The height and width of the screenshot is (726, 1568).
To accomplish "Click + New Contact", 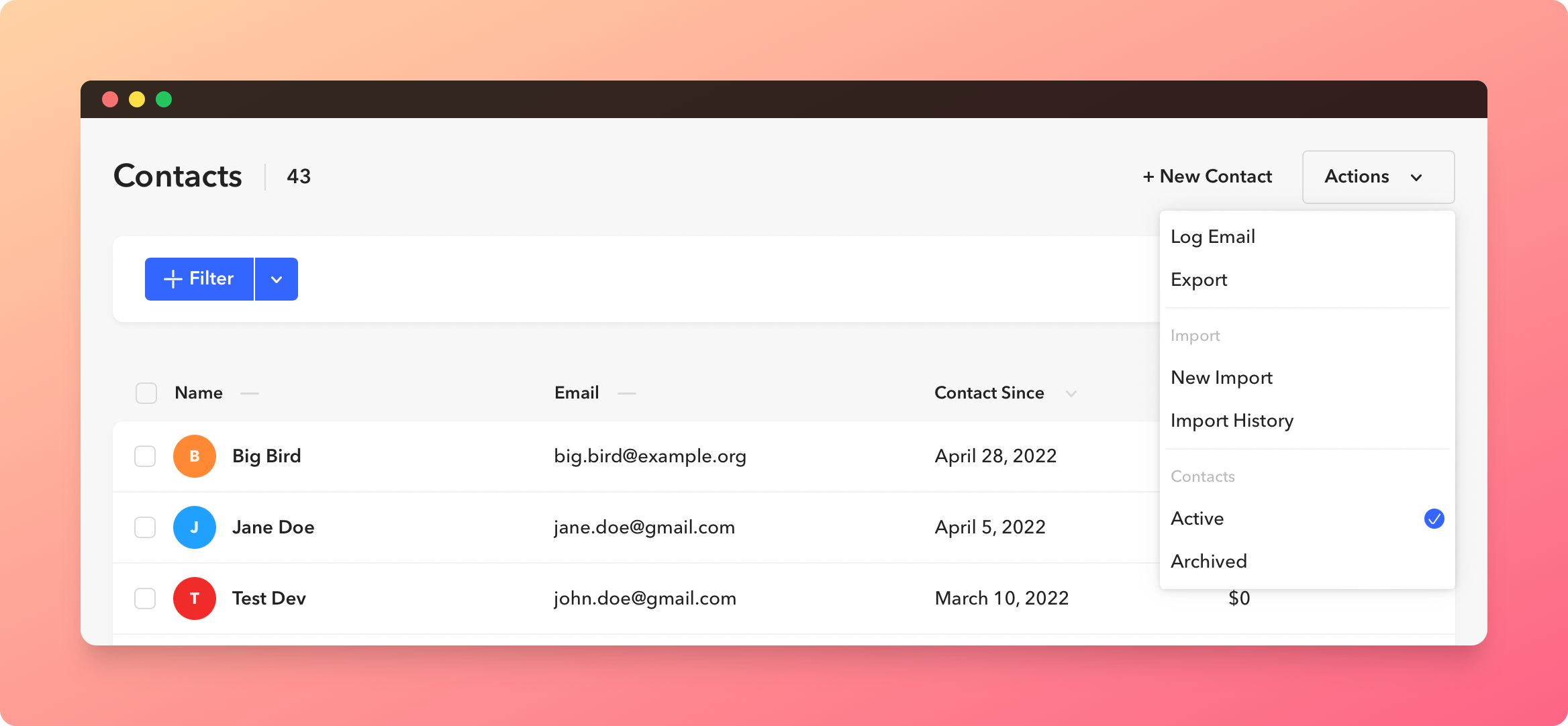I will (x=1208, y=176).
